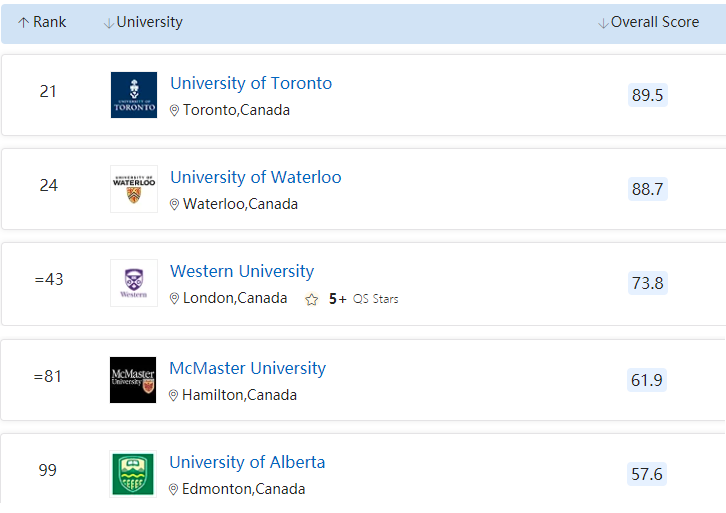Open the University of Waterloo link
Screen dimensions: 726x513
256,177
